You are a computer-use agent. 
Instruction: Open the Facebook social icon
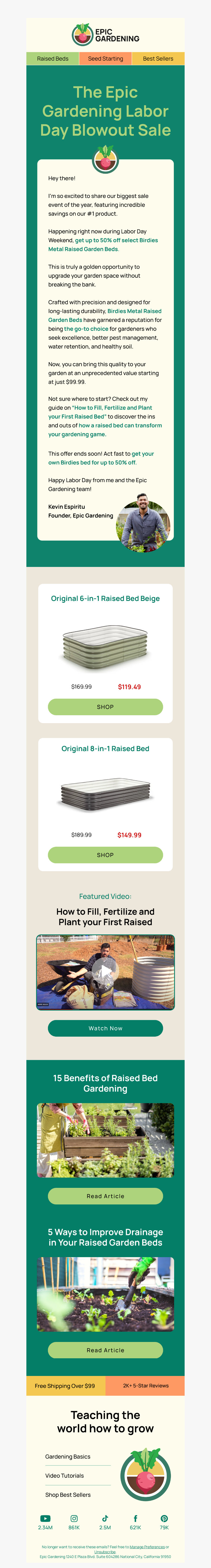pyautogui.click(x=135, y=1519)
